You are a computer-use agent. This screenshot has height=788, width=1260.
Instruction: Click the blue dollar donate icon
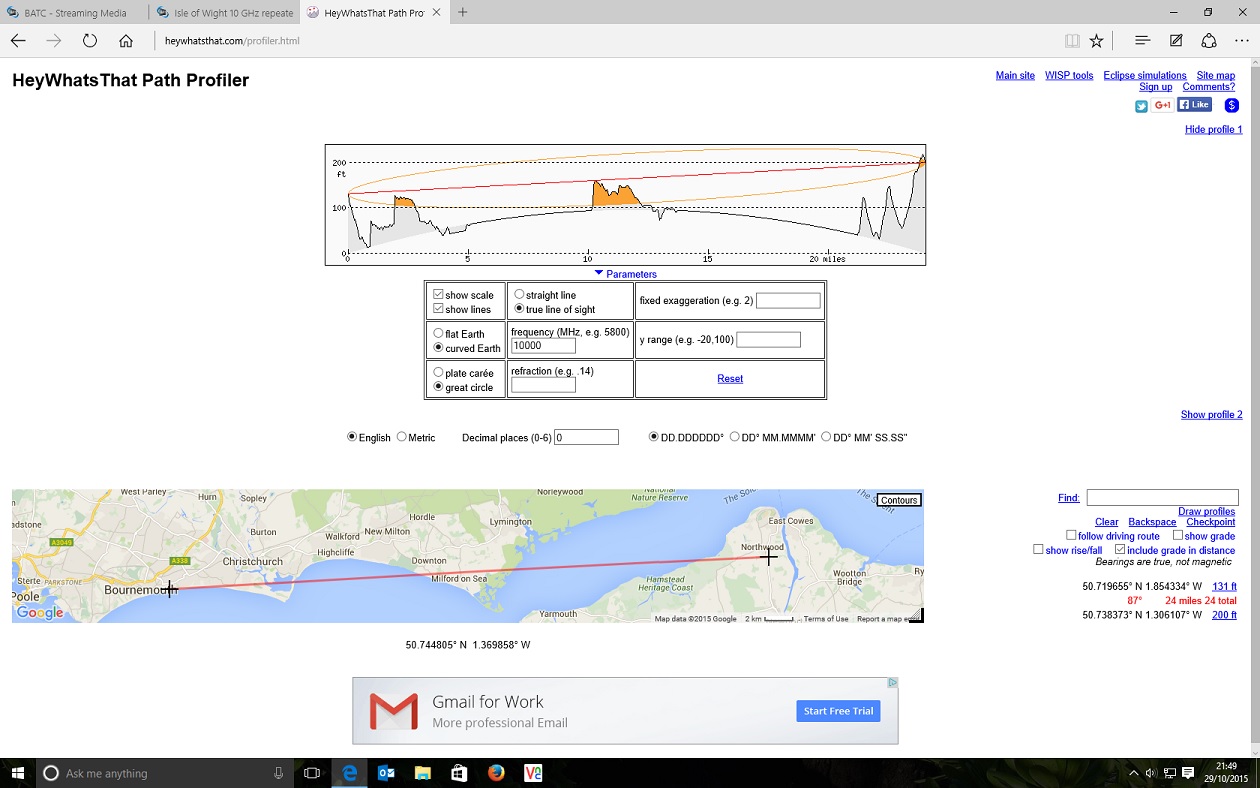point(1232,105)
